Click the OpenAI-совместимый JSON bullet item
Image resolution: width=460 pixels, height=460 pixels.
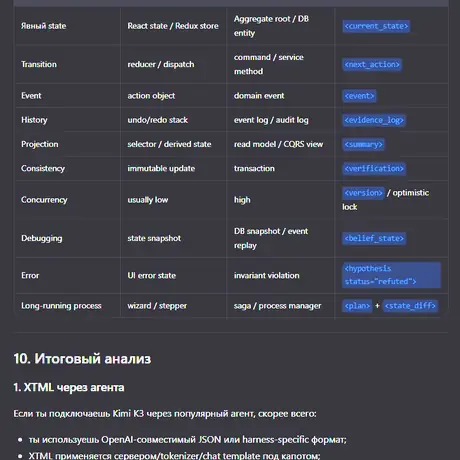point(187,440)
